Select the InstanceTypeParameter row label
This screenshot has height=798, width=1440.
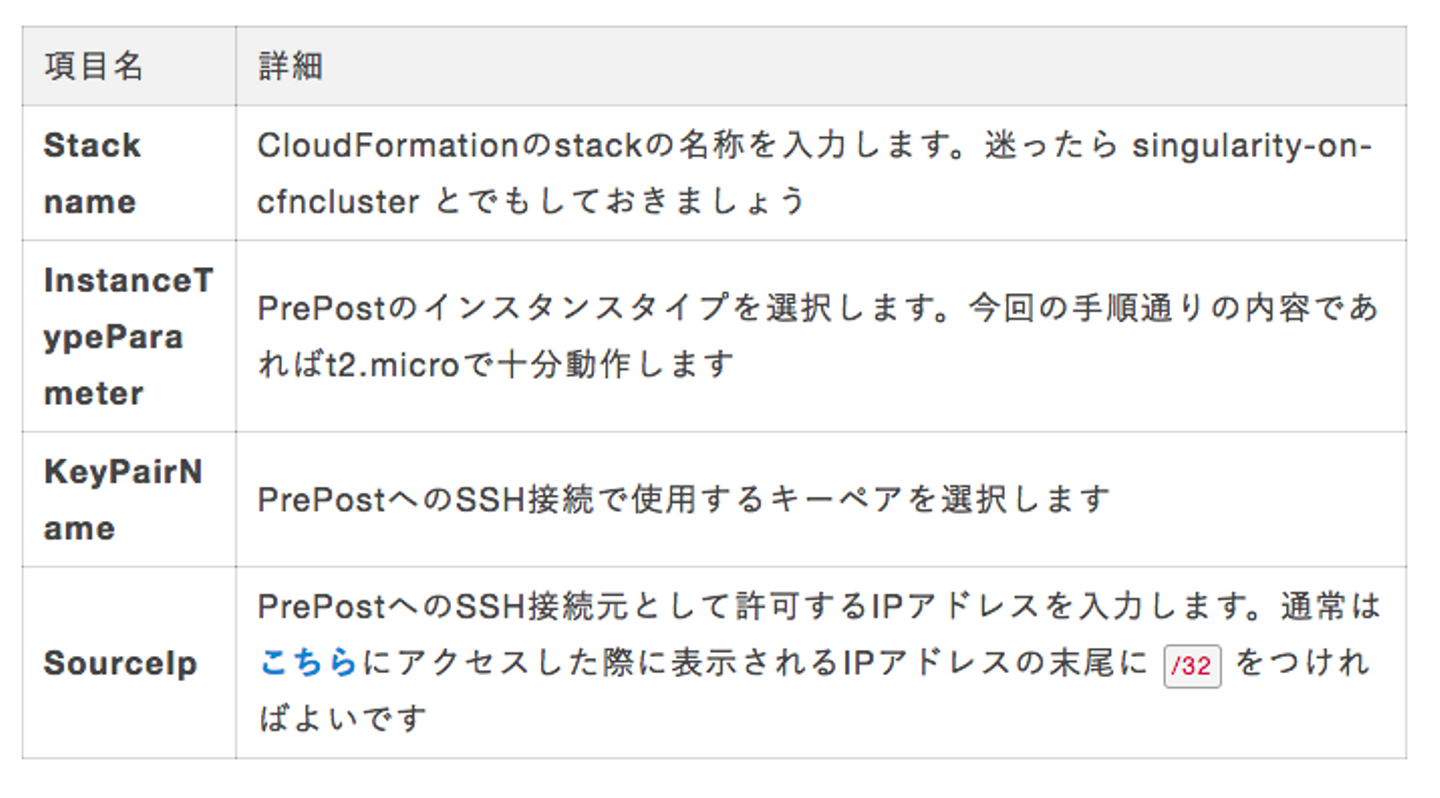pyautogui.click(x=128, y=336)
